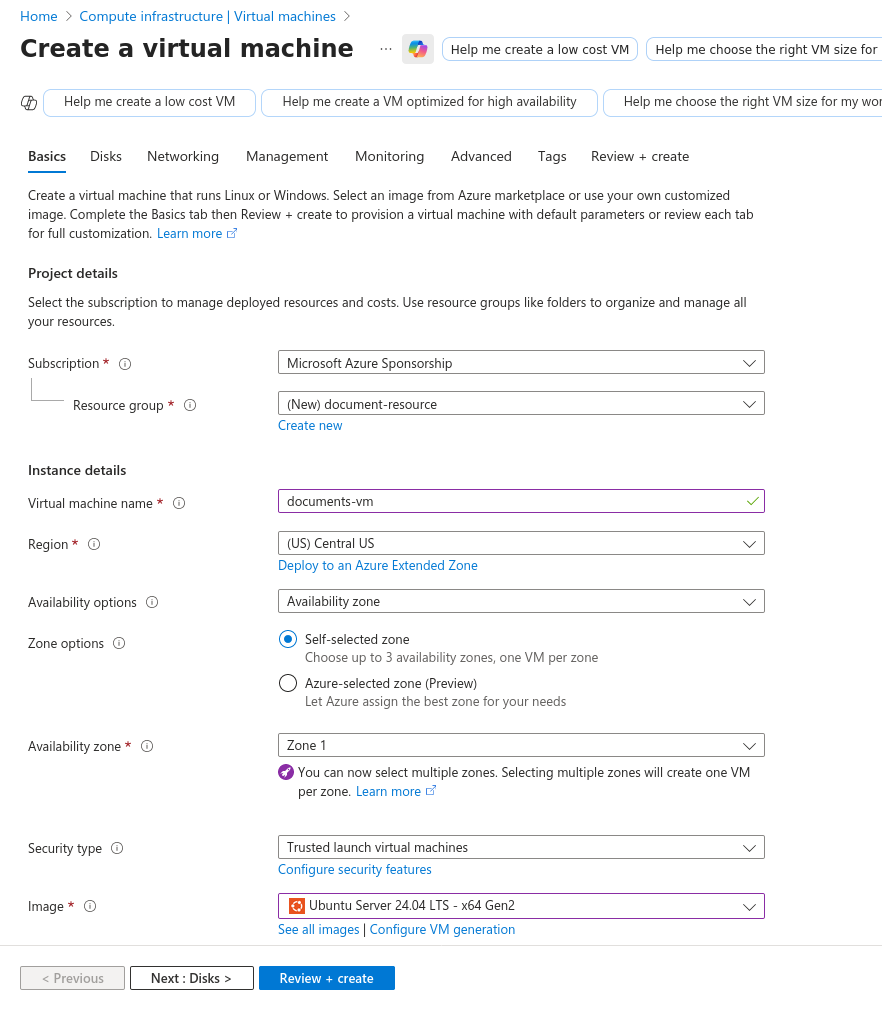Image resolution: width=882 pixels, height=1013 pixels.
Task: Click Virtual machine name info icon
Action: click(179, 503)
